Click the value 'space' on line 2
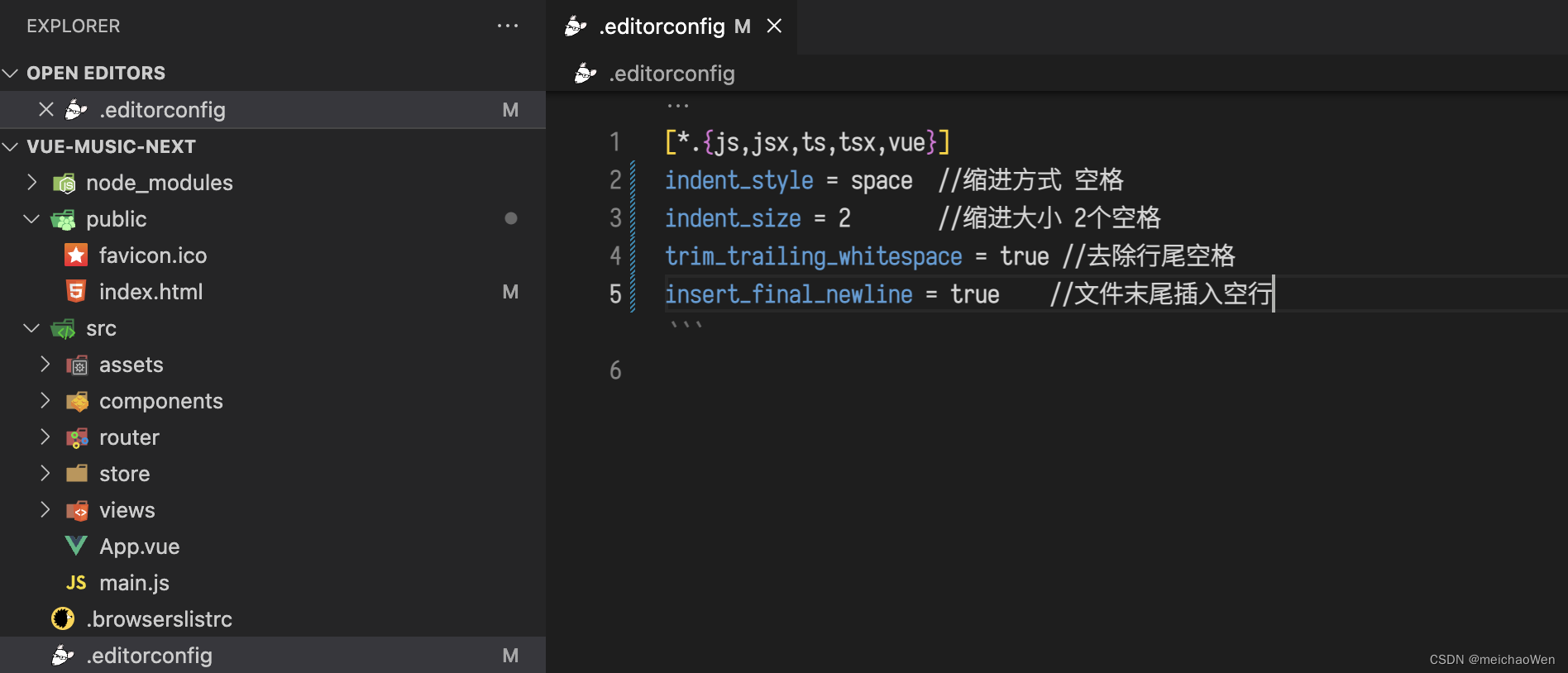The width and height of the screenshot is (1568, 673). [882, 181]
